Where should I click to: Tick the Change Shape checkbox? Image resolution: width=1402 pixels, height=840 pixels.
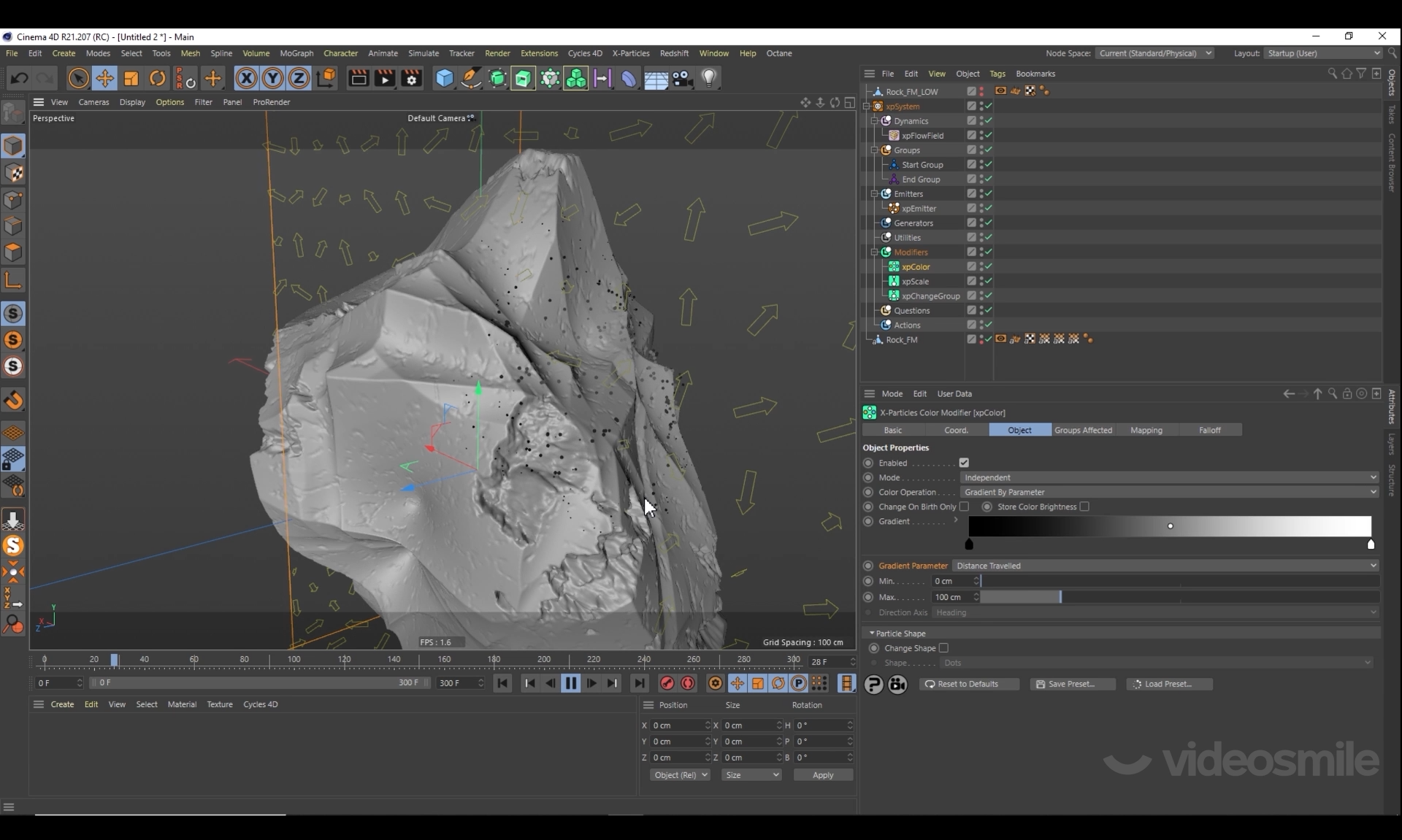tap(943, 648)
